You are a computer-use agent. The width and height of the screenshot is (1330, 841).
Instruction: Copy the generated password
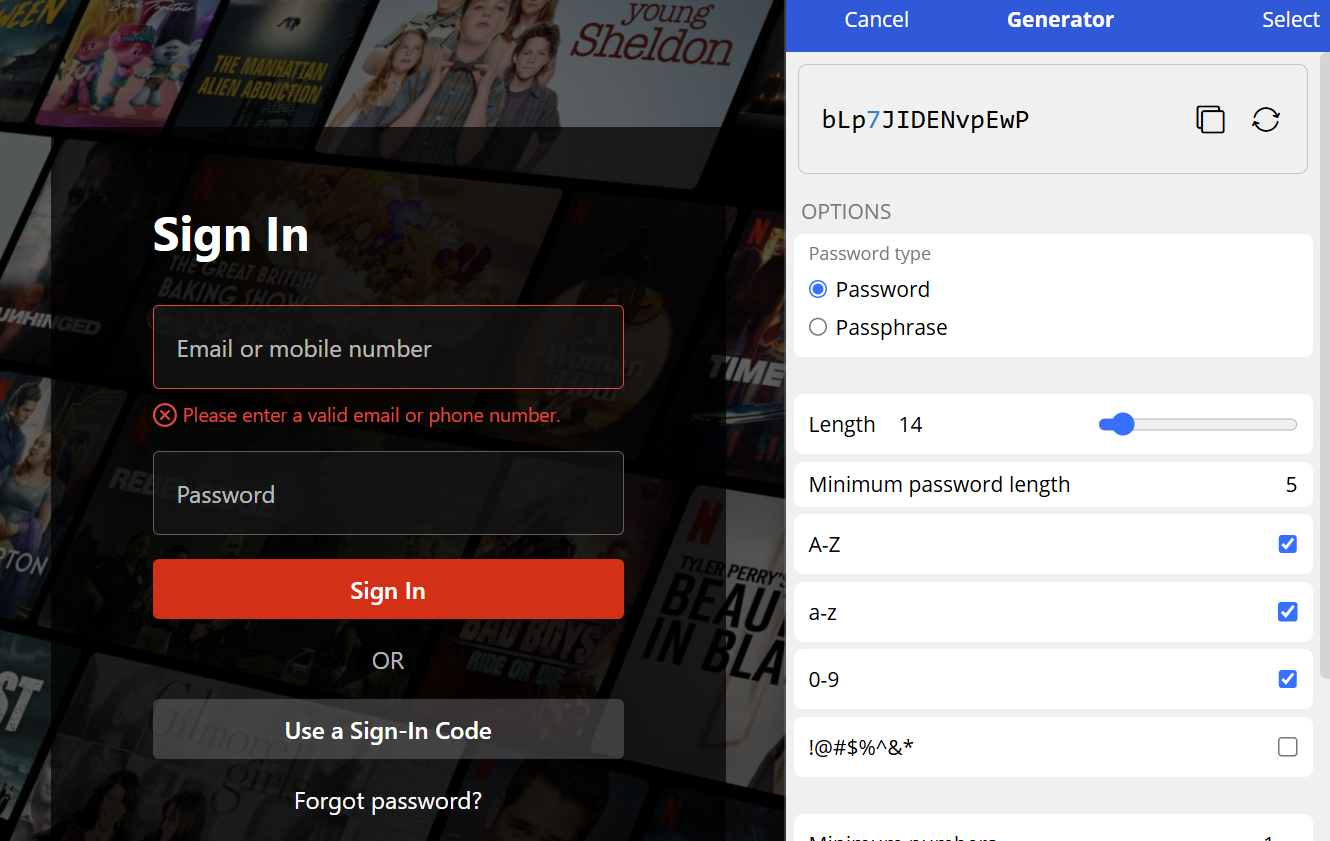[1210, 120]
